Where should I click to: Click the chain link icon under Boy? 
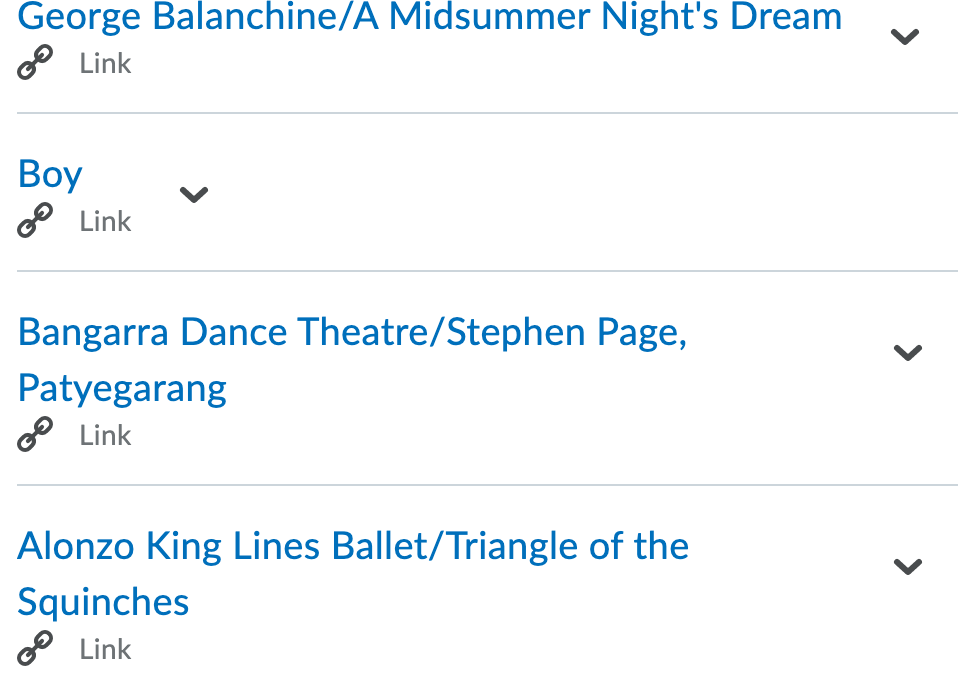(35, 220)
